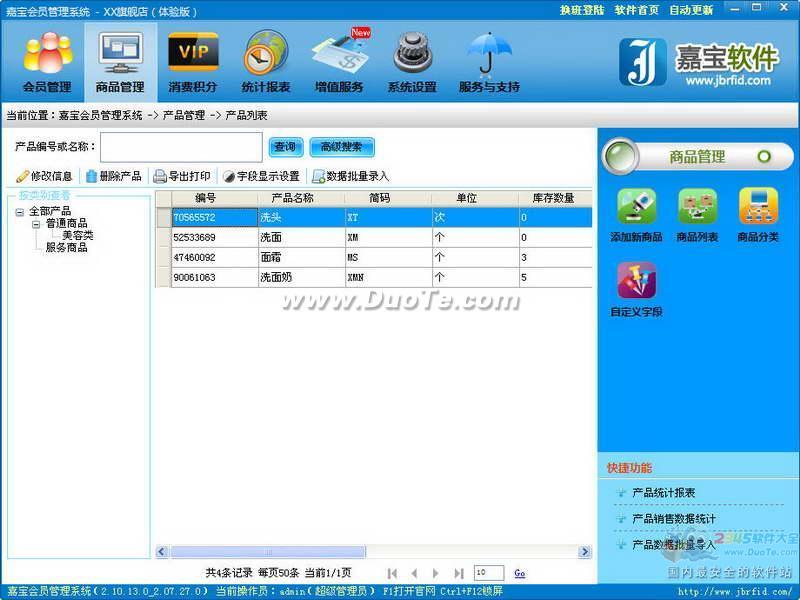Click row selector of 洗面 row
This screenshot has height=600, width=800.
point(163,237)
